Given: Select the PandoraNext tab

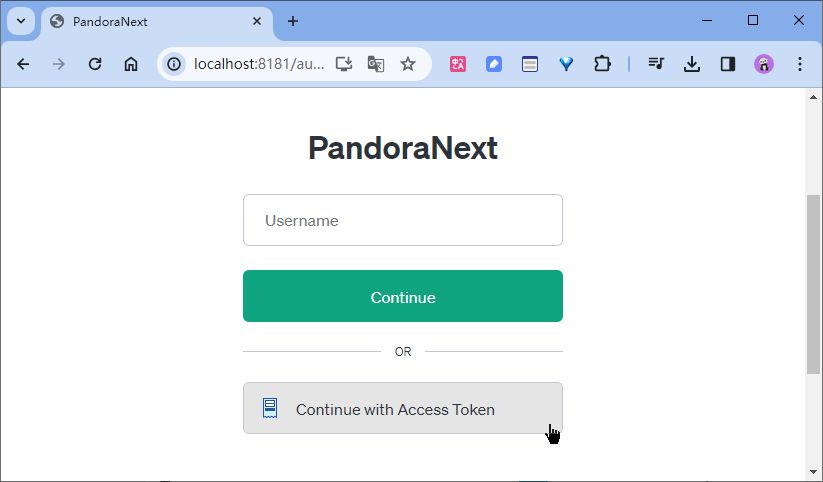Looking at the screenshot, I should coord(150,21).
